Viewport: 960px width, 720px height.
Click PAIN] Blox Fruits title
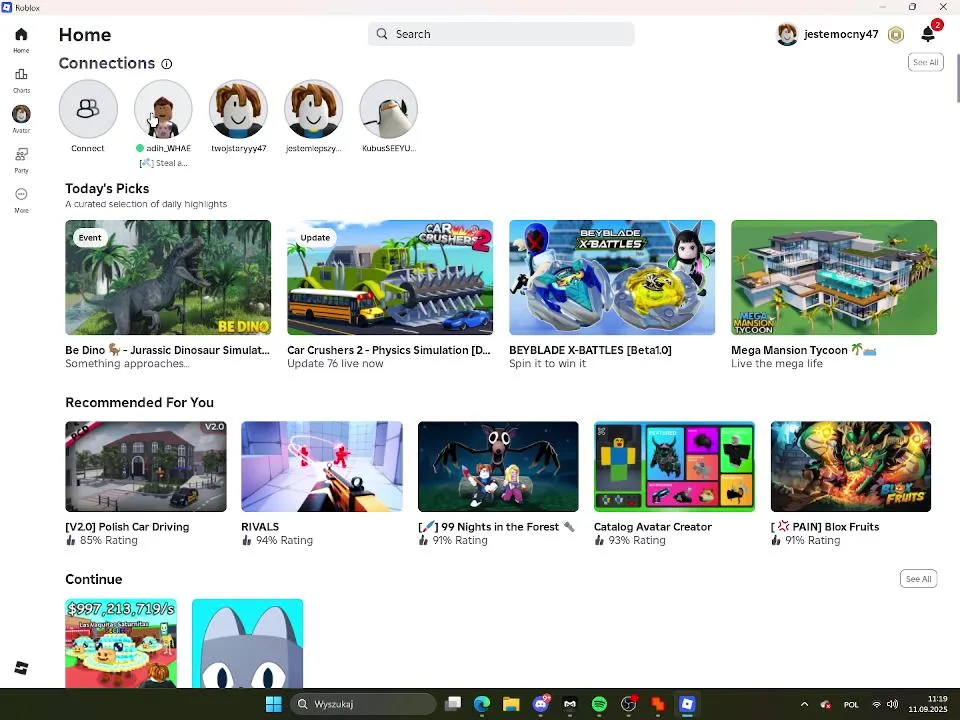pyautogui.click(x=825, y=527)
